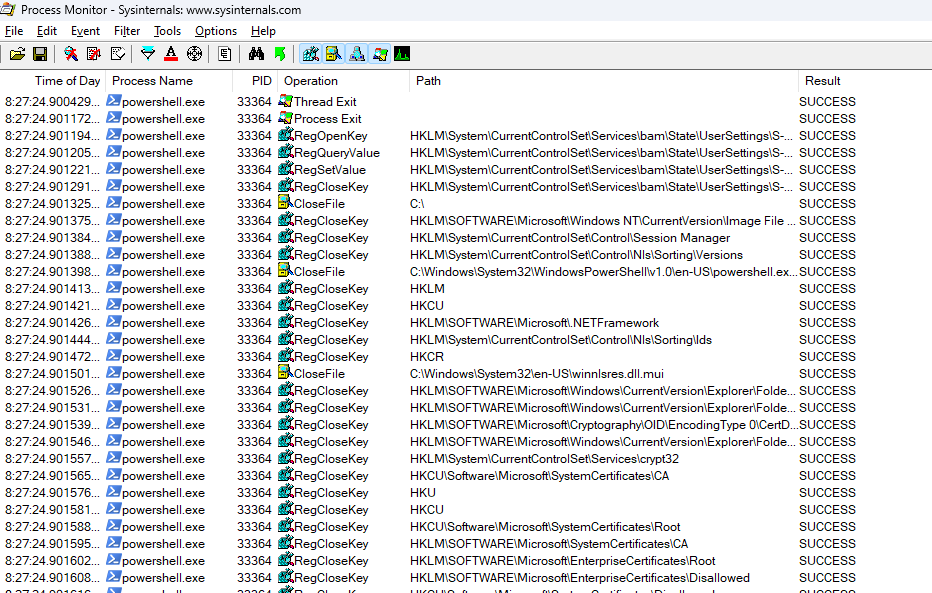Select the 'Thread Exit' operation text

point(325,102)
